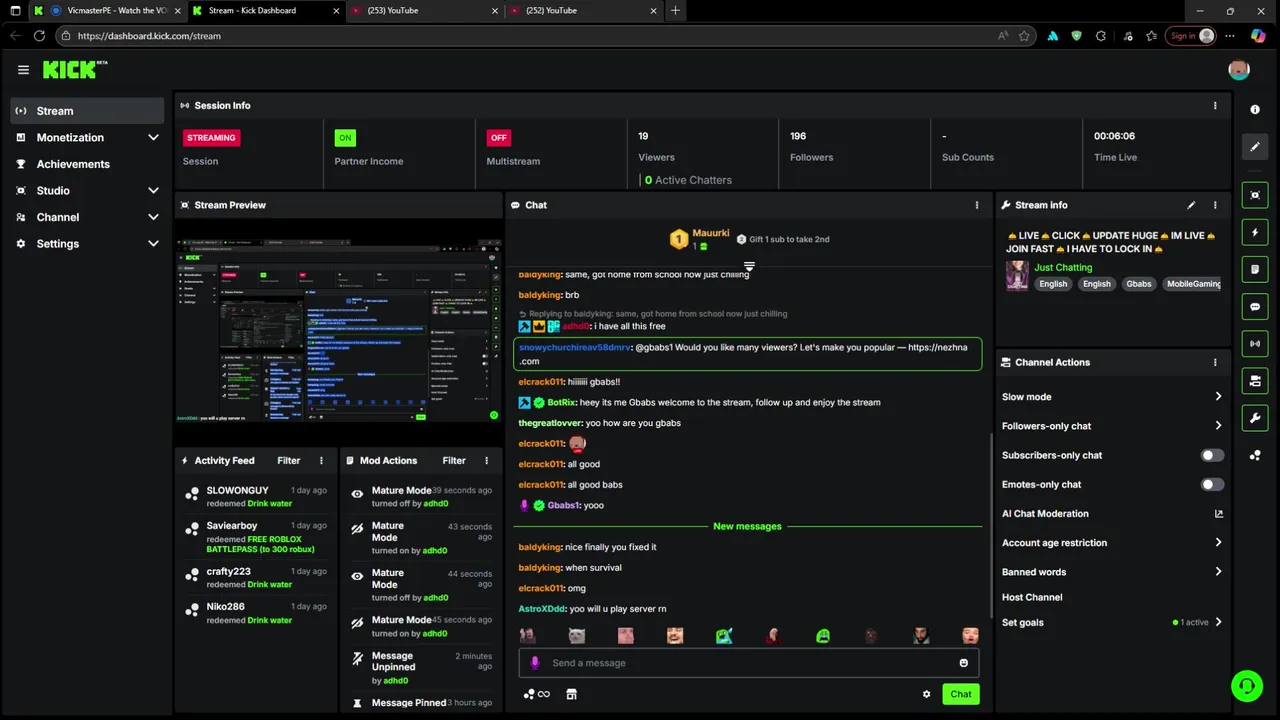Toggle the chat bubble panel icon in sidebar

click(1255, 306)
